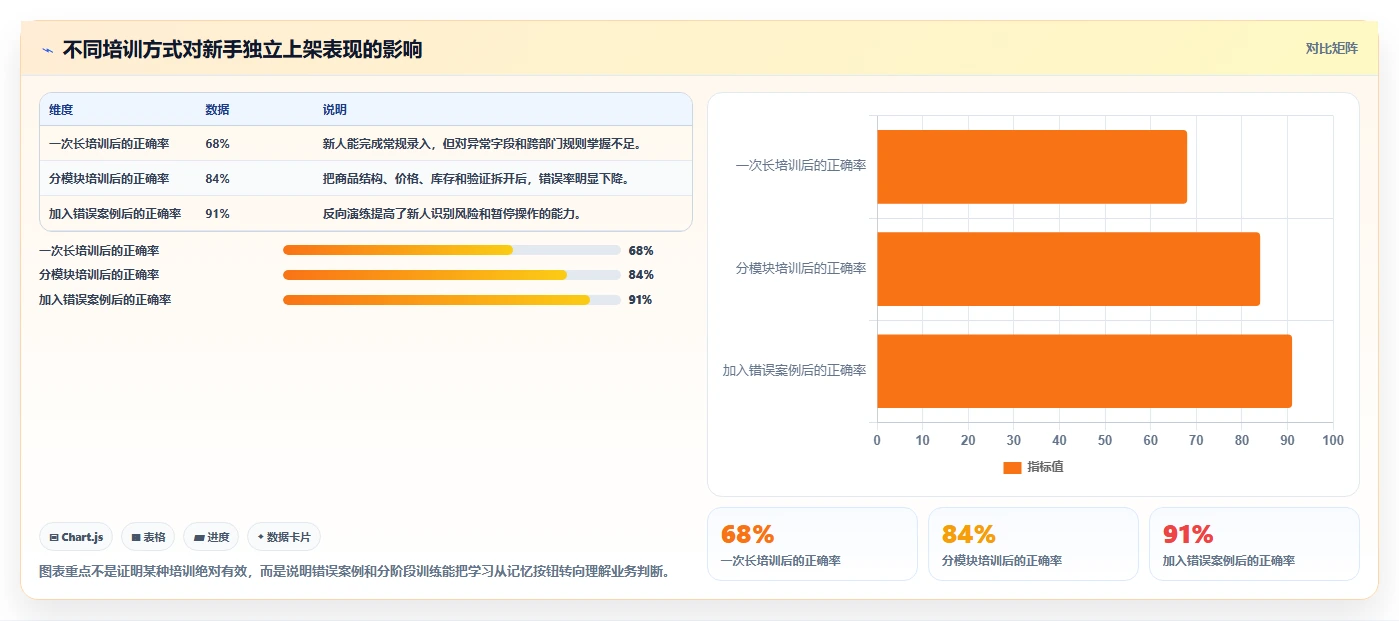This screenshot has width=1399, height=621.
Task: Click the 84% table cell
Action: [x=217, y=179]
